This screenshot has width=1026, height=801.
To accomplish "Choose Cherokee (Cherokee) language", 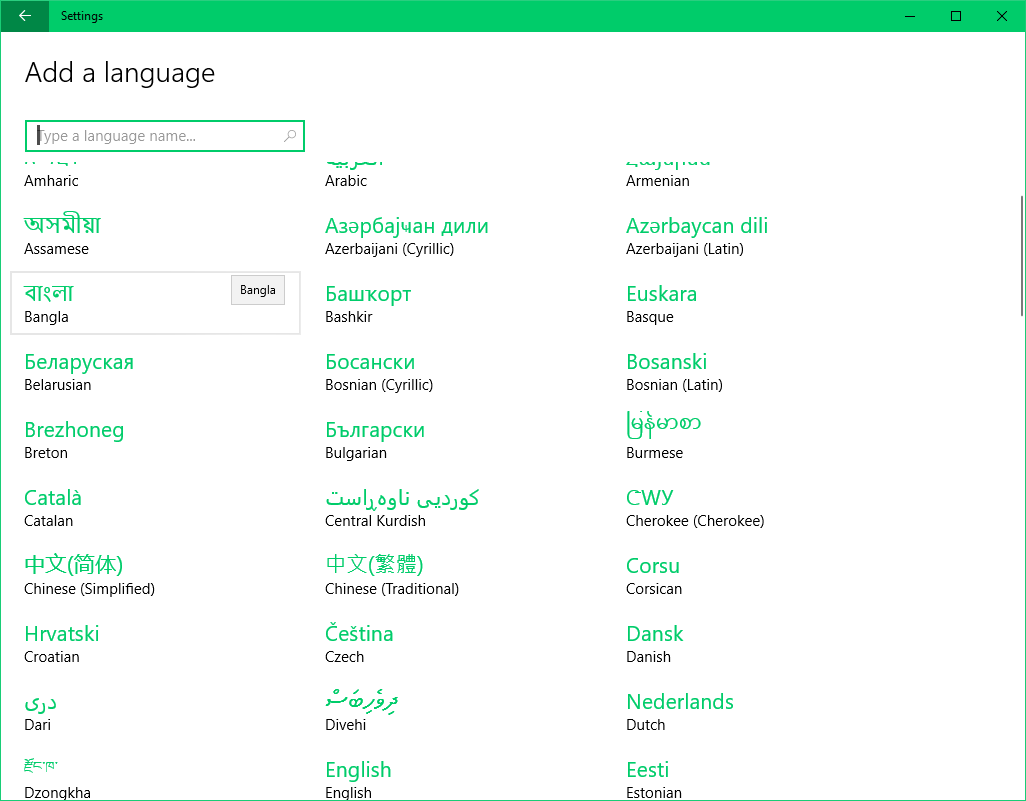I will [x=694, y=507].
